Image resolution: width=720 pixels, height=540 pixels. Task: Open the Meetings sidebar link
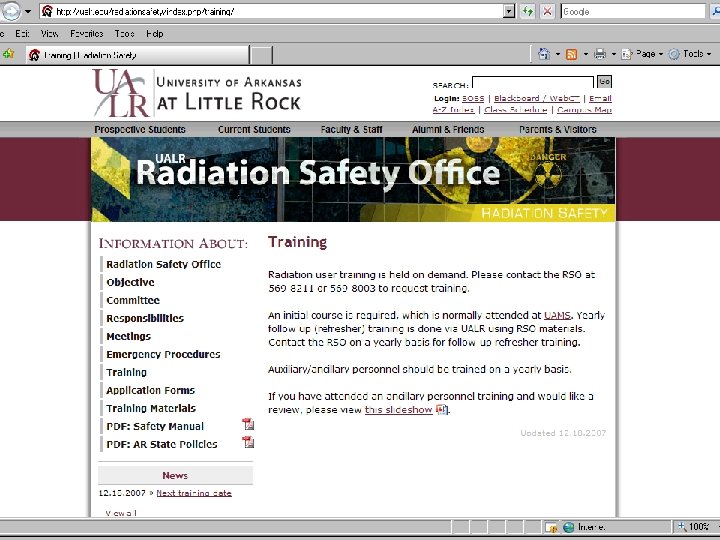tap(129, 336)
